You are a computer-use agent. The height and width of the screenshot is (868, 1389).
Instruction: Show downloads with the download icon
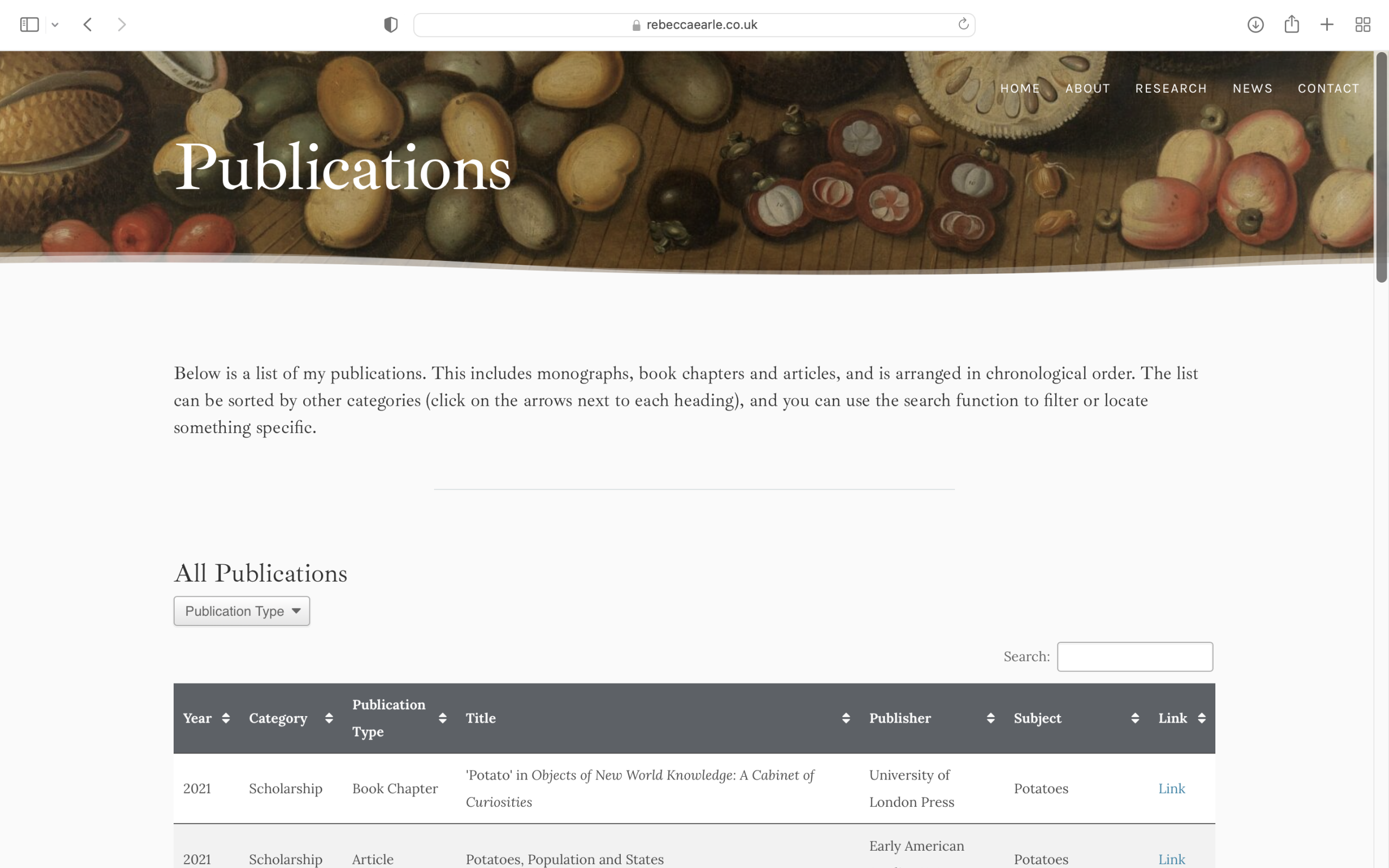pyautogui.click(x=1256, y=25)
